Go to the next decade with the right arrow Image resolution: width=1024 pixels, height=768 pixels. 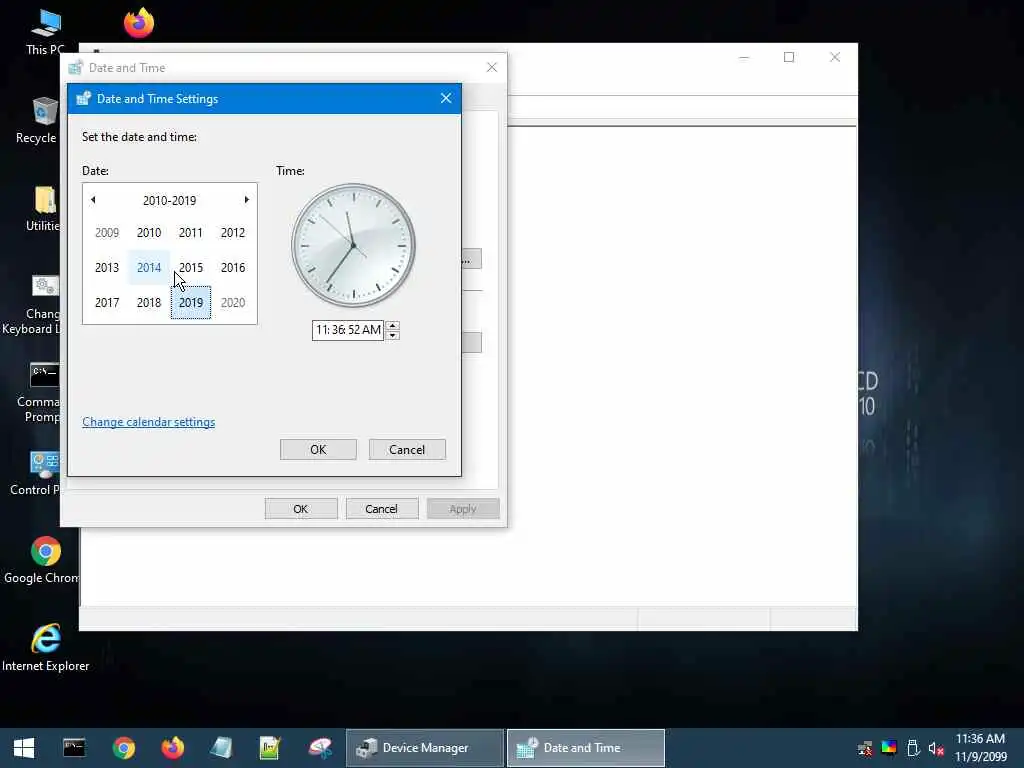click(x=246, y=200)
